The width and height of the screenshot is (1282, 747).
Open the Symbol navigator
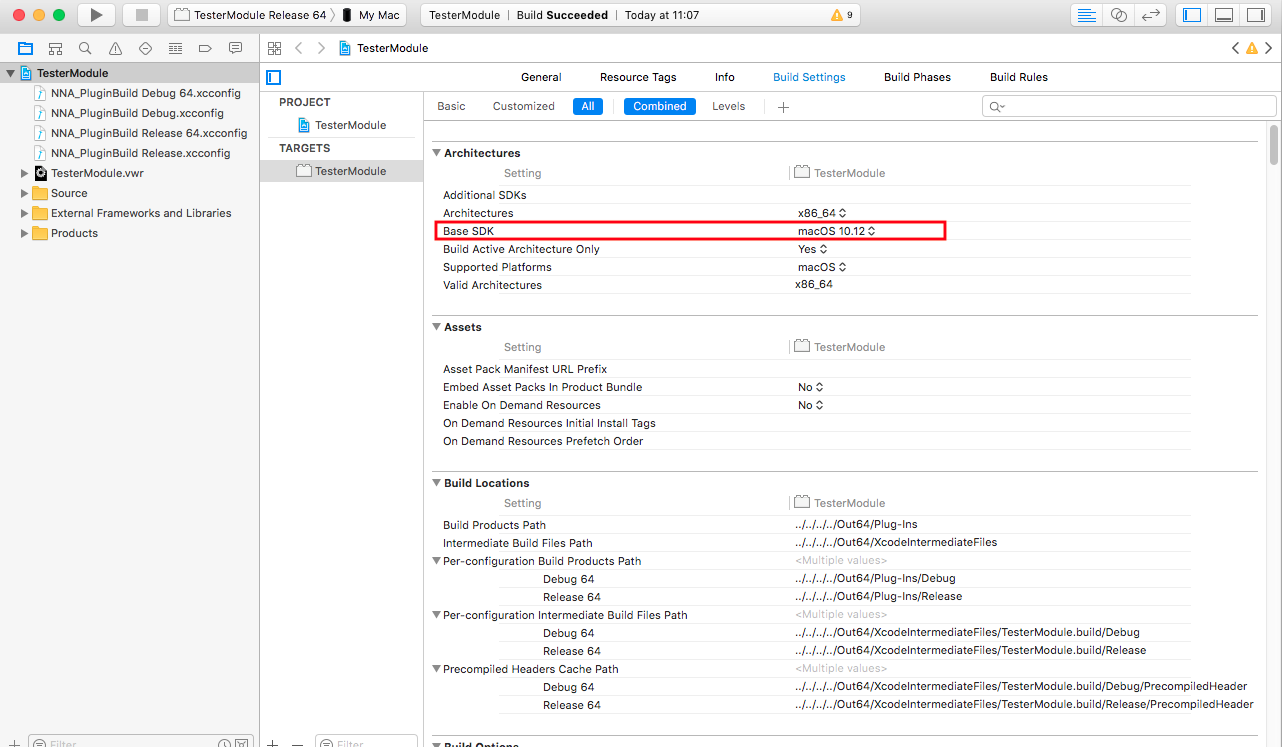55,48
